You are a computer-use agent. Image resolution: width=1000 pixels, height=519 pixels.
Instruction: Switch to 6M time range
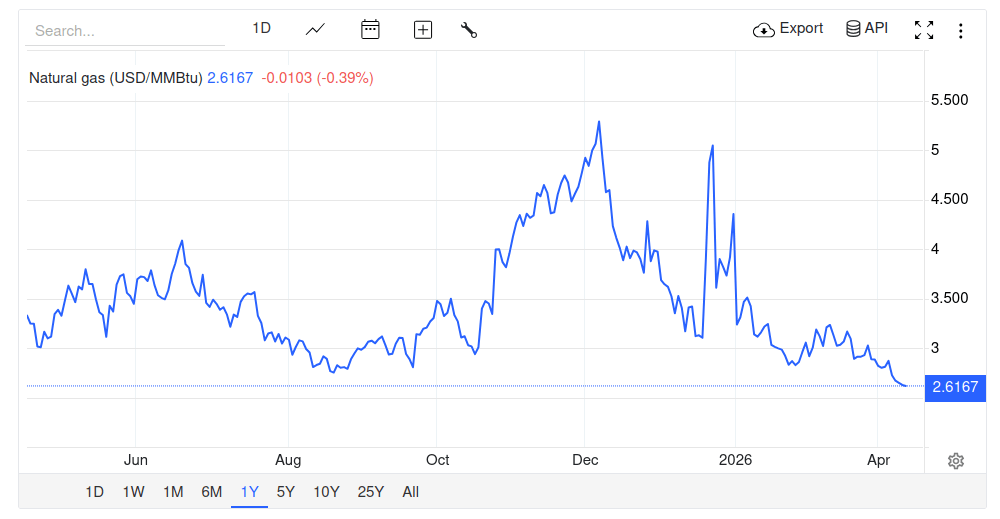click(x=211, y=492)
